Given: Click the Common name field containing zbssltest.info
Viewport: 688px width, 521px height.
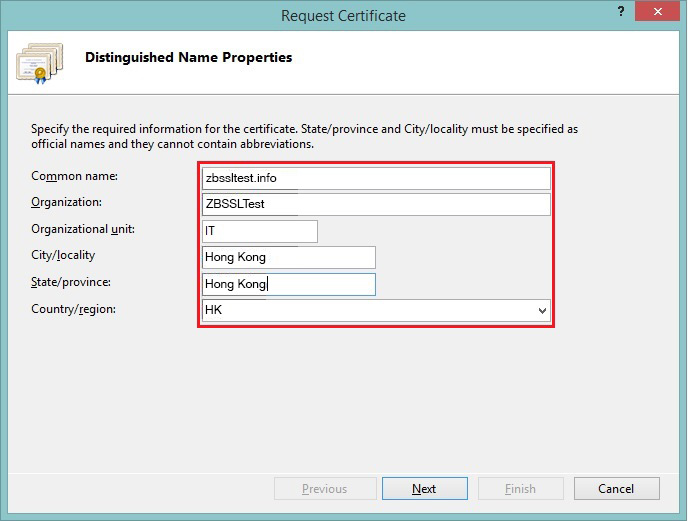Looking at the screenshot, I should tap(375, 178).
